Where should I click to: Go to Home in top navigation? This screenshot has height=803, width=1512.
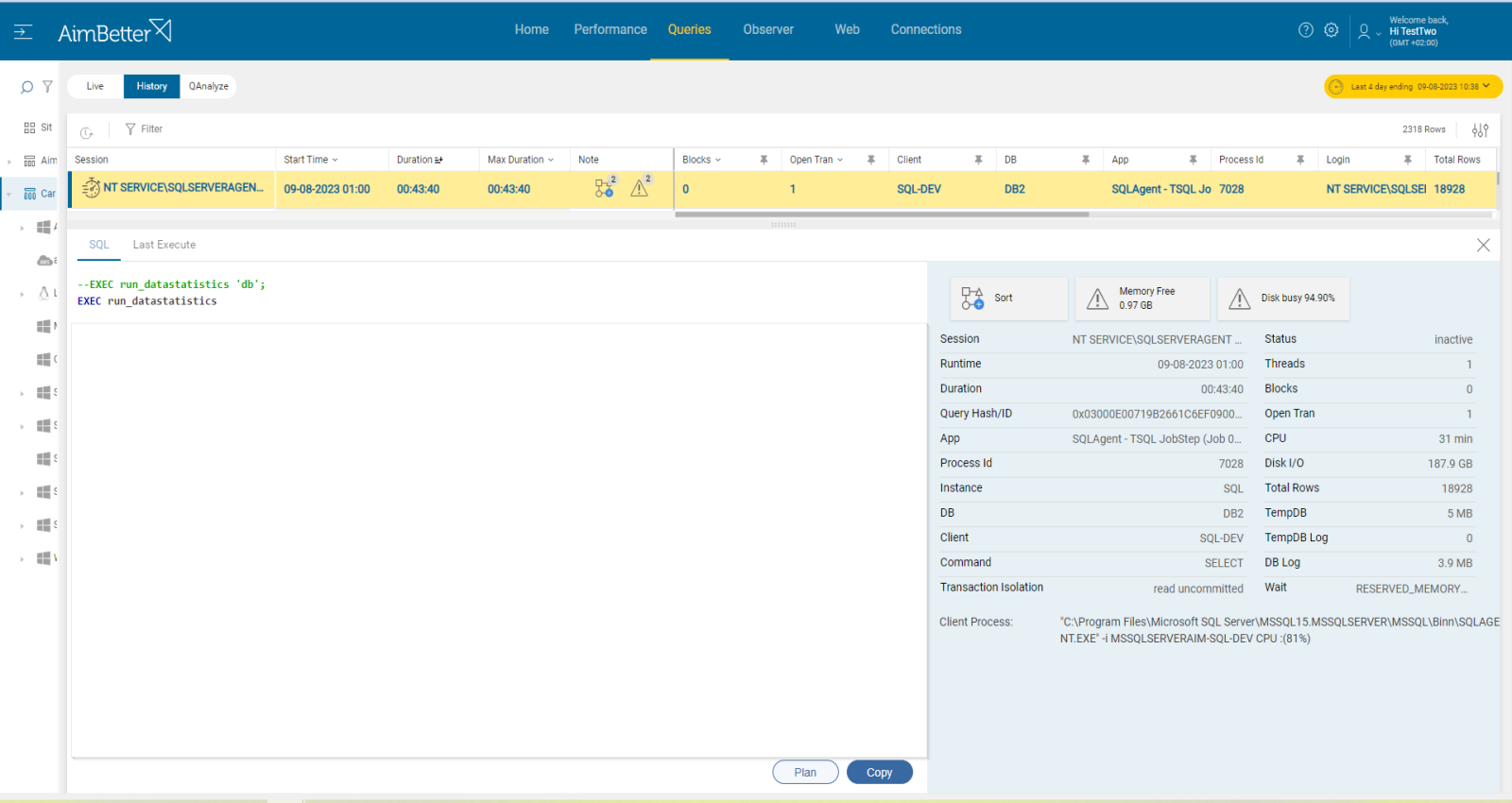pyautogui.click(x=531, y=29)
